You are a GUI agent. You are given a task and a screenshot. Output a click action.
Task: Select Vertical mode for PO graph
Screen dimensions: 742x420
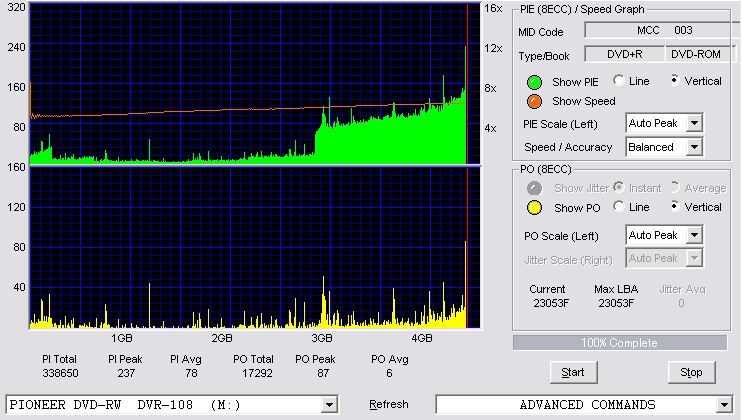(x=675, y=207)
